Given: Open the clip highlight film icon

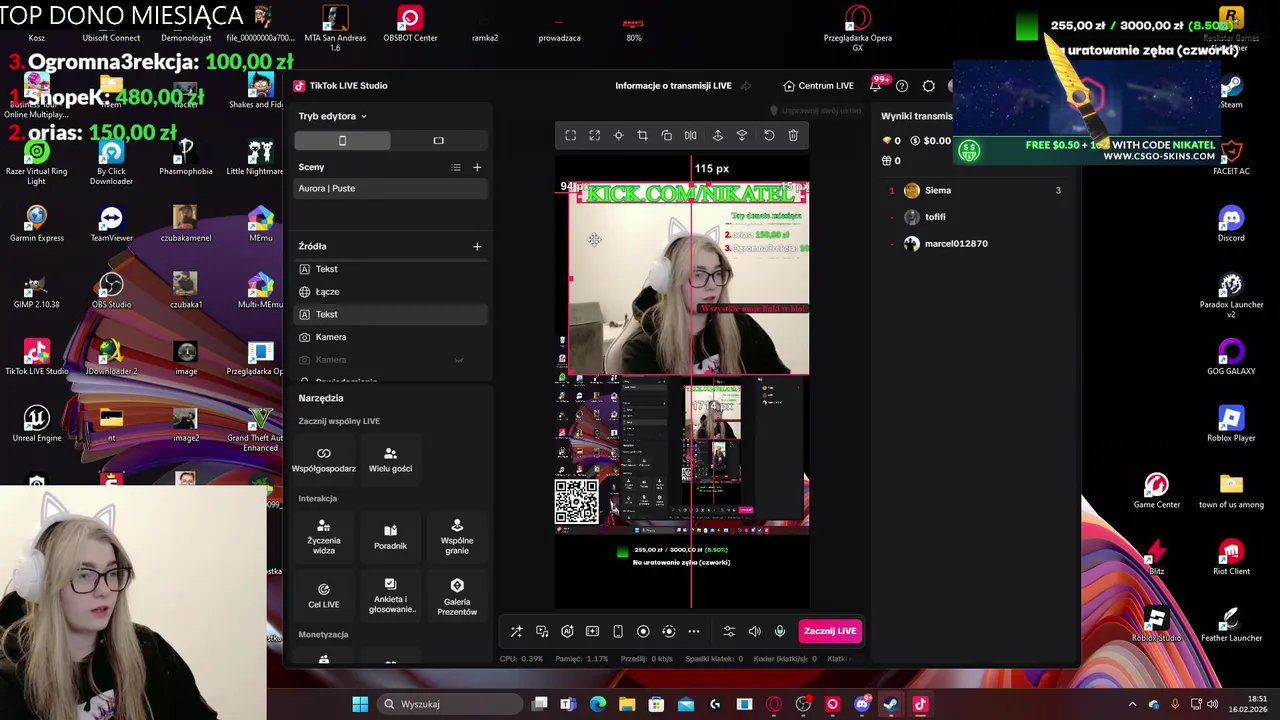Looking at the screenshot, I should pos(592,631).
